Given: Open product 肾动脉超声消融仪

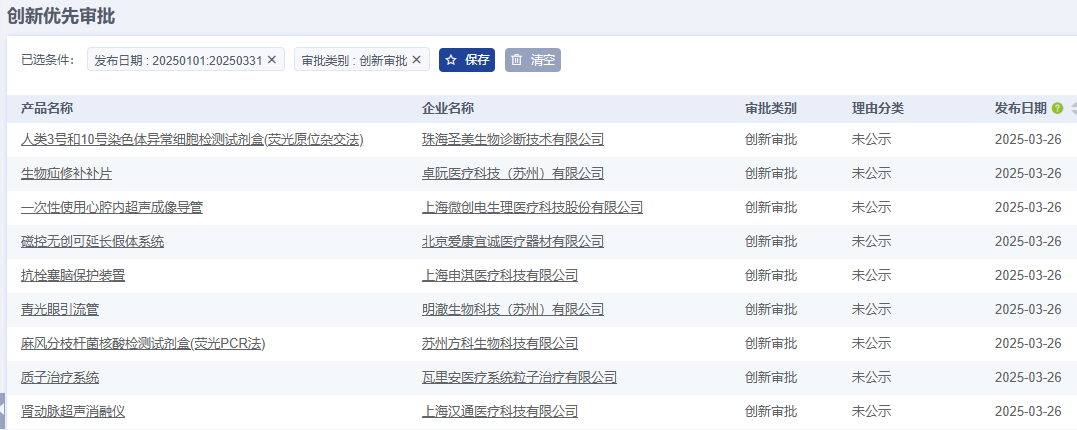Looking at the screenshot, I should coord(73,411).
